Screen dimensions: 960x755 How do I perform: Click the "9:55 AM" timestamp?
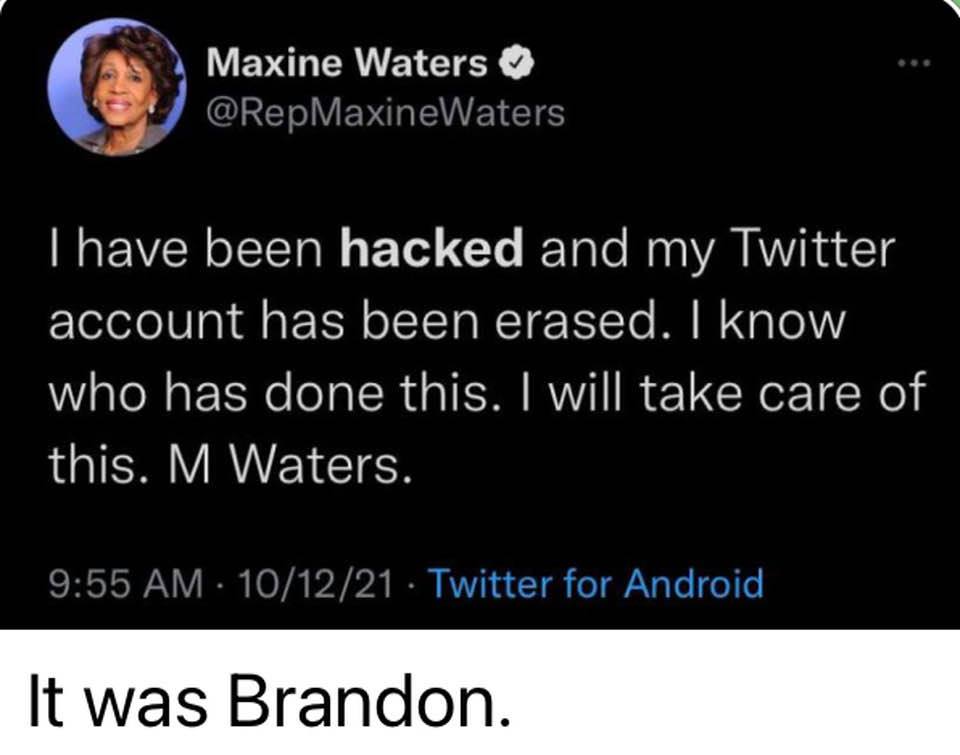[116, 582]
